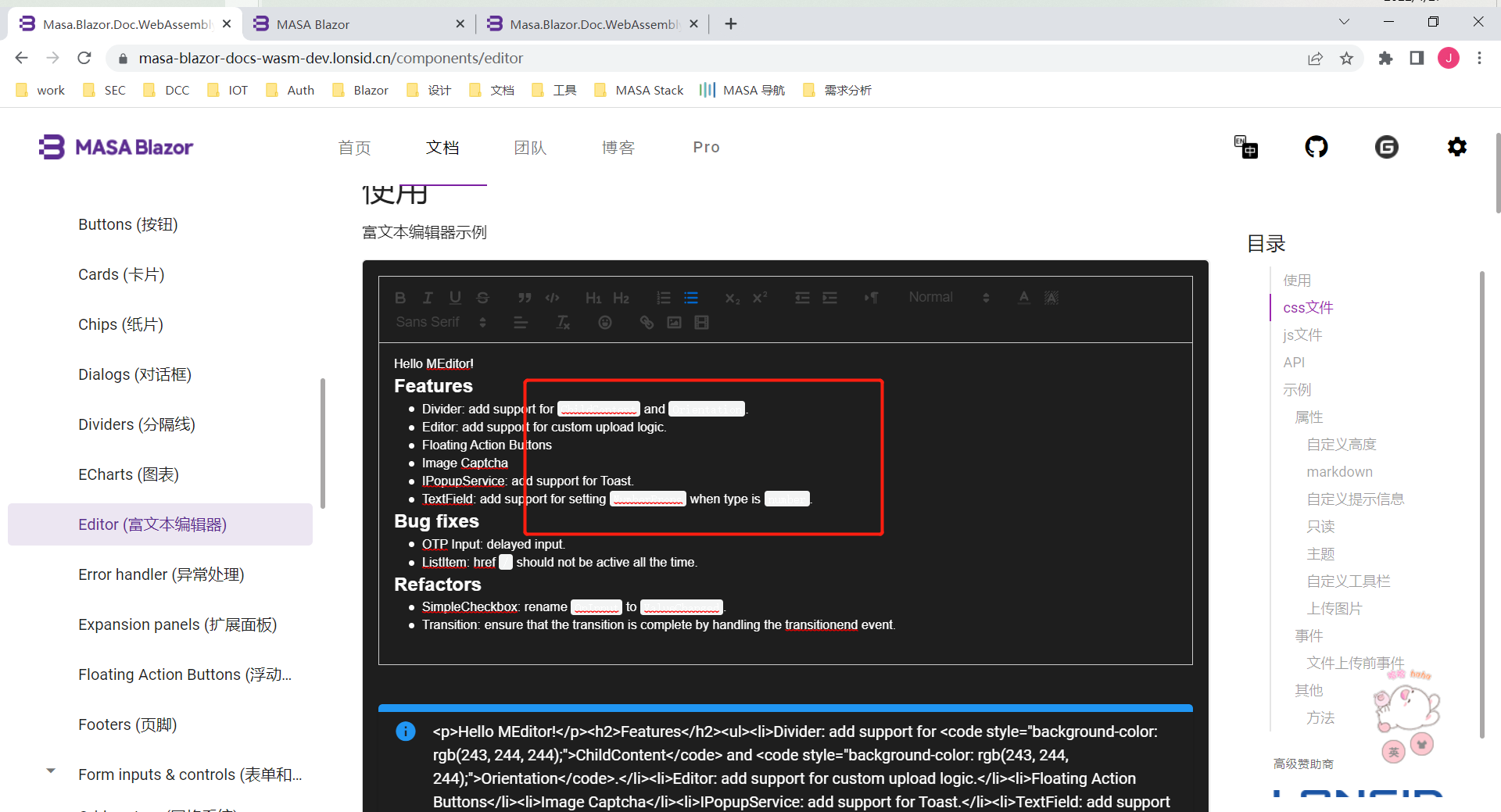Open the GitHub repository icon
1501x812 pixels.
pos(1317,147)
